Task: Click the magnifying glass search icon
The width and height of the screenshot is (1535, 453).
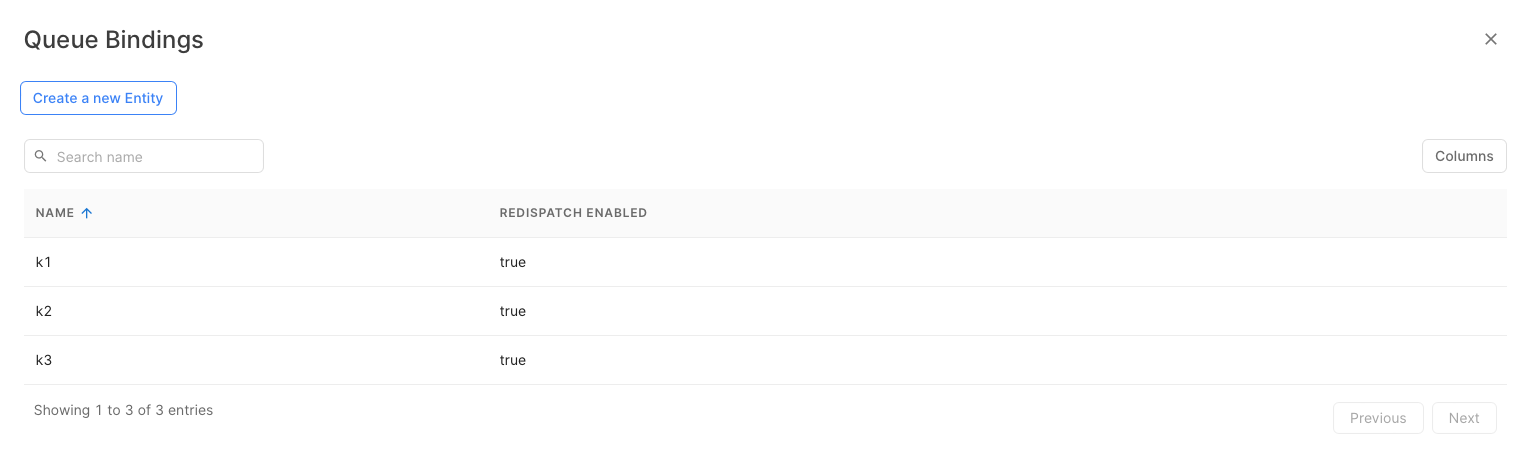Action: 41,156
